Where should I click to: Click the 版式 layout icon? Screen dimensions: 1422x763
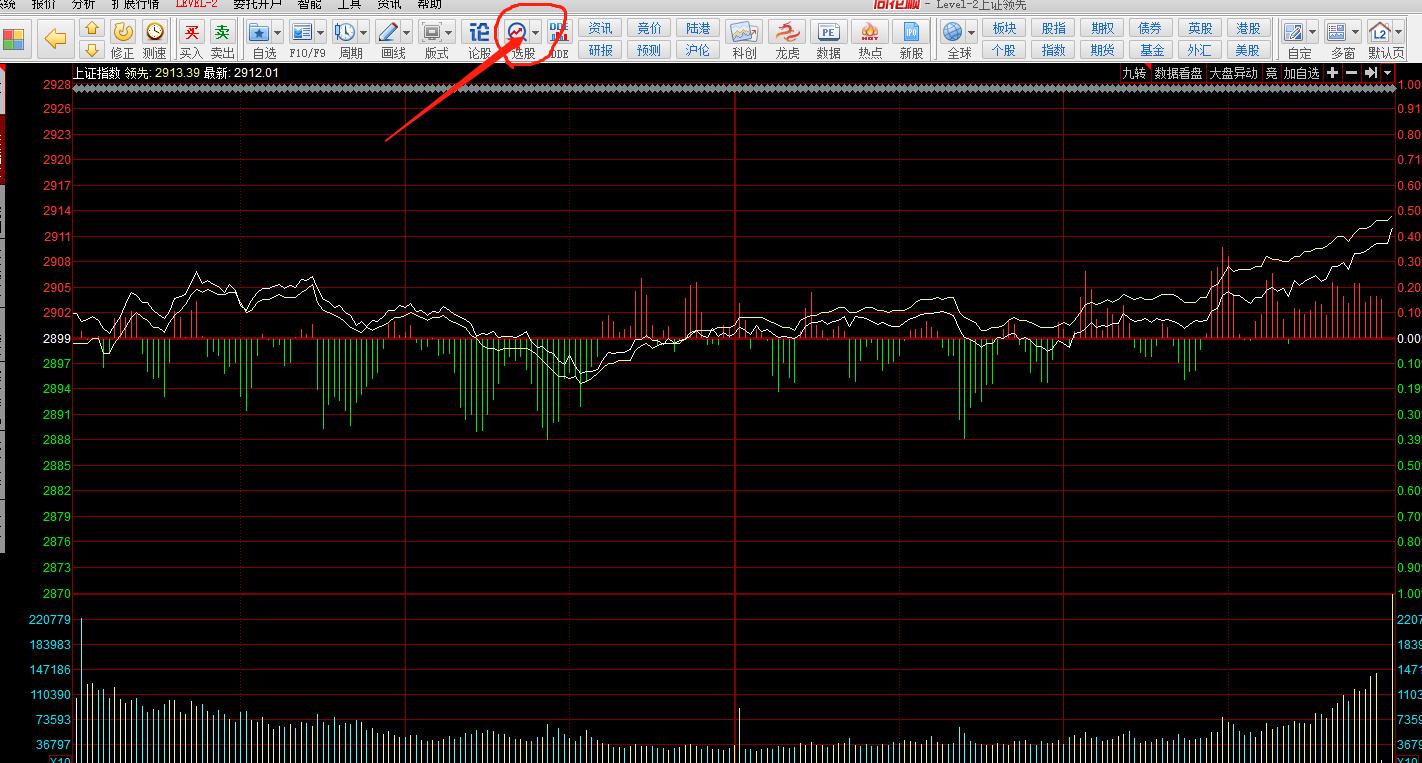pyautogui.click(x=432, y=32)
